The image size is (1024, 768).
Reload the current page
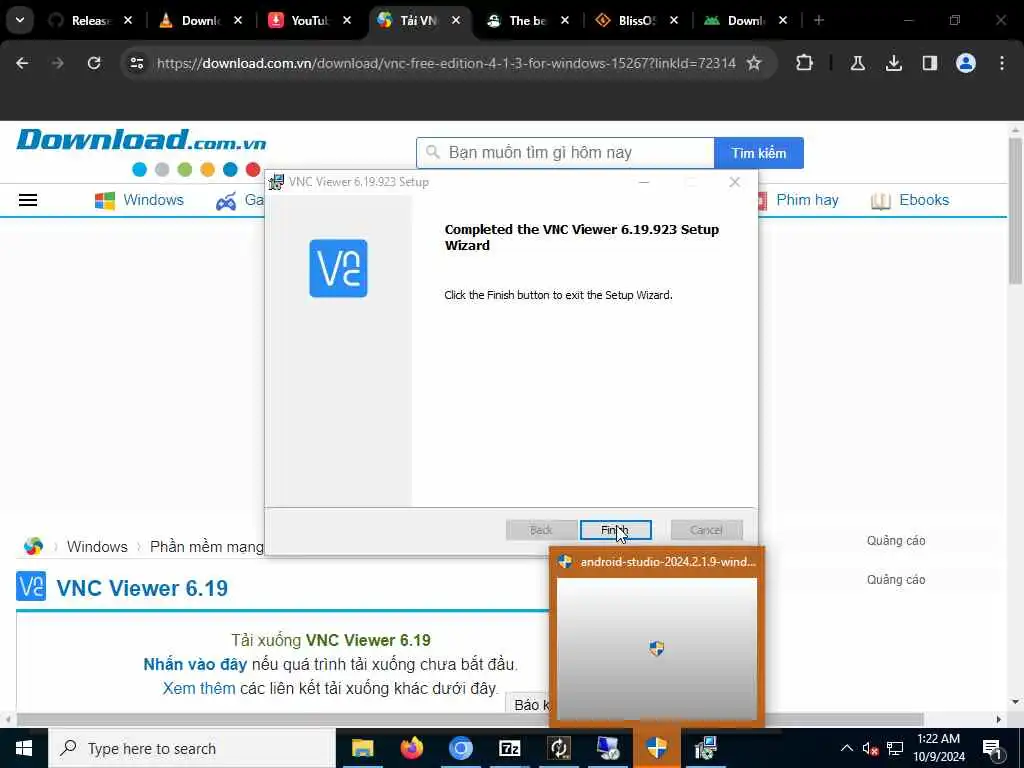pyautogui.click(x=94, y=63)
